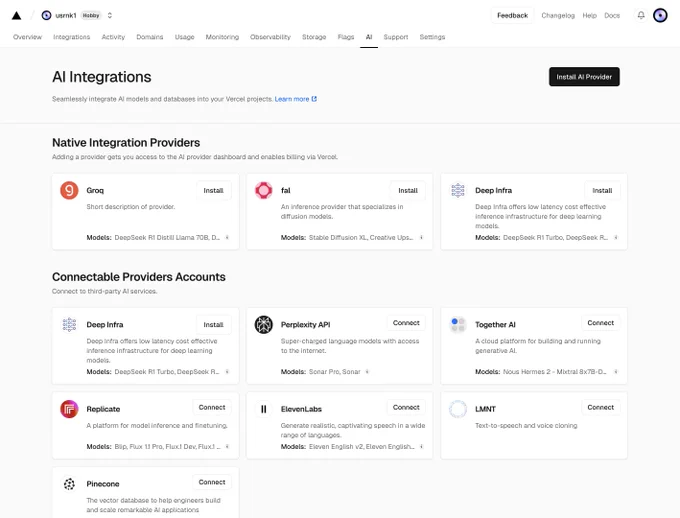Click the native Deep Infra logo
This screenshot has height=518, width=680.
[x=458, y=190]
